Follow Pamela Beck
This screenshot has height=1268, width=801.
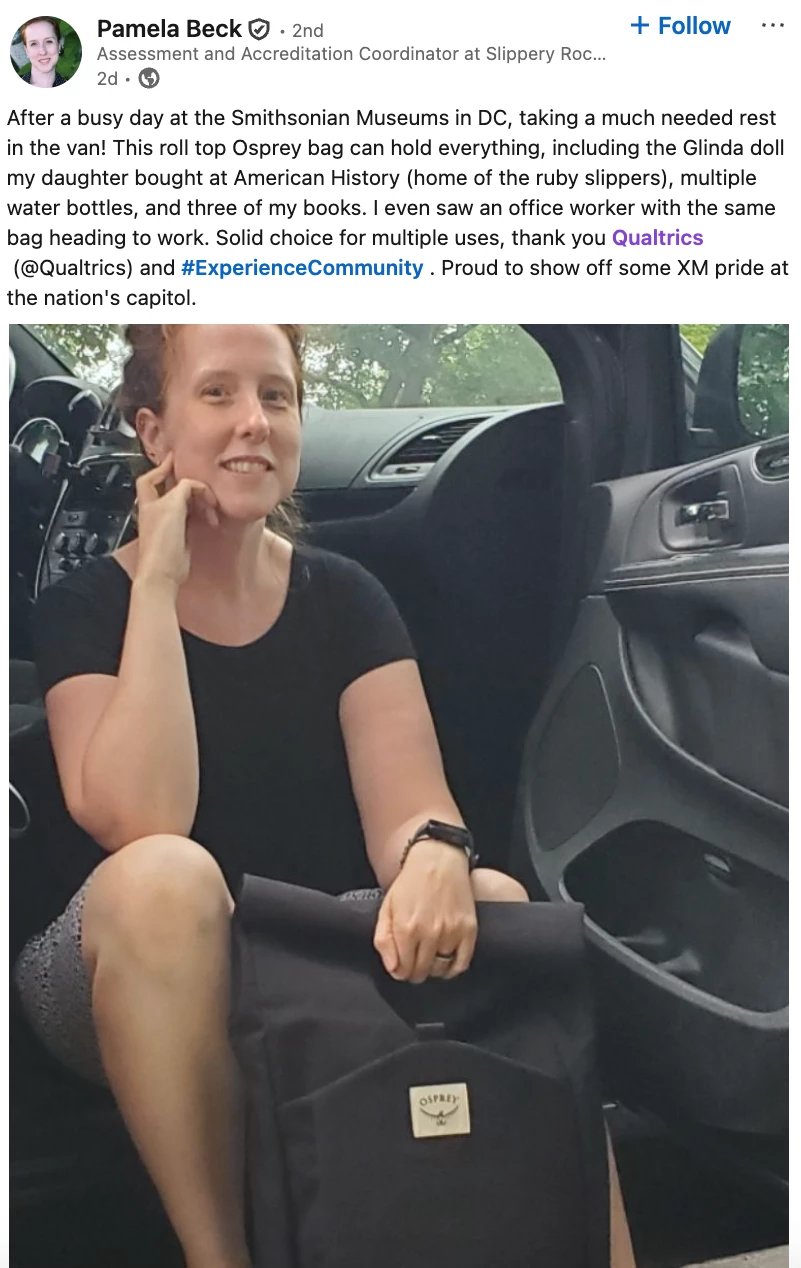coord(681,26)
